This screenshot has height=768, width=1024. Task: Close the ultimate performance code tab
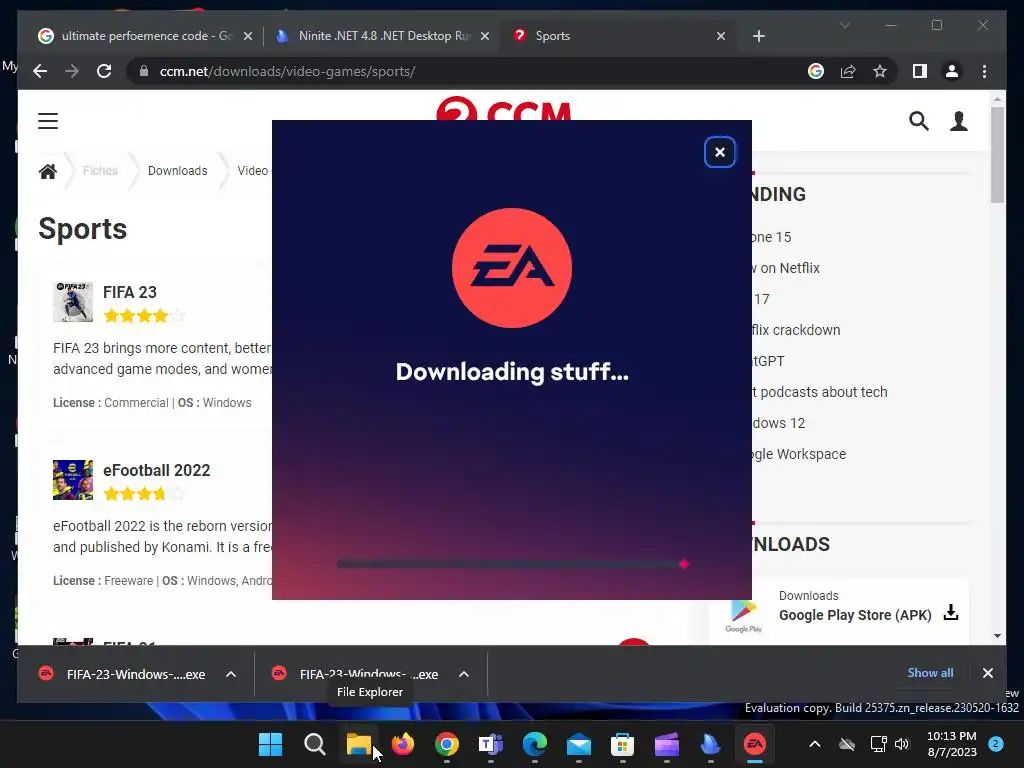(248, 36)
